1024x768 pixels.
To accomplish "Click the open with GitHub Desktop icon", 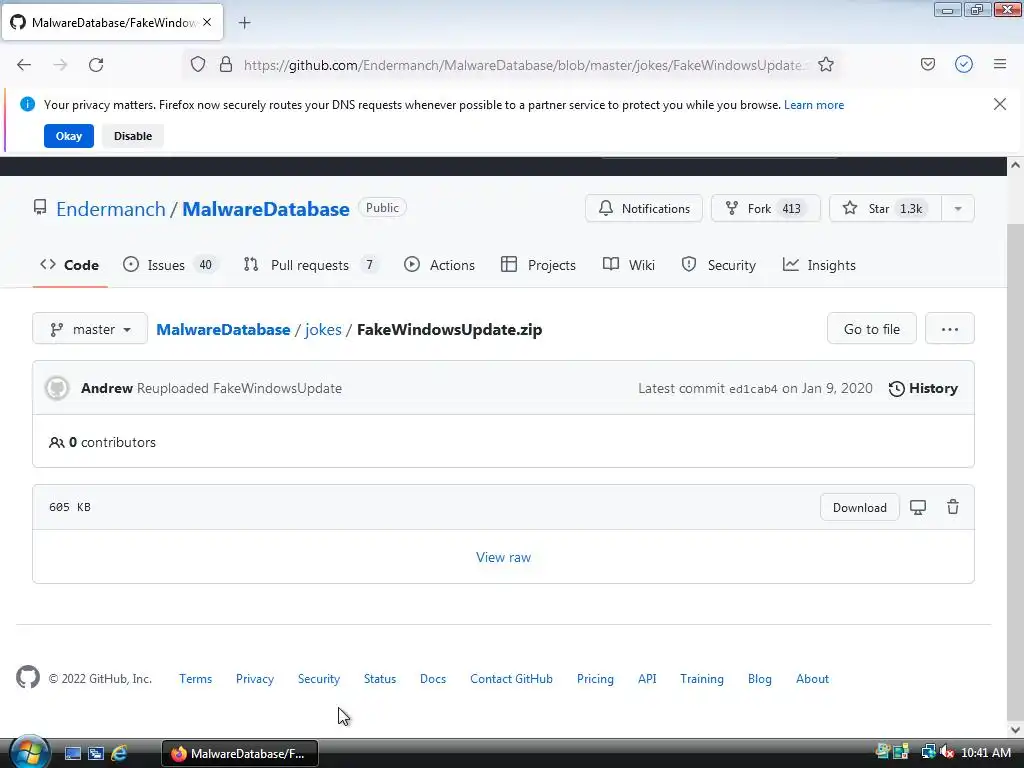I will (x=918, y=507).
